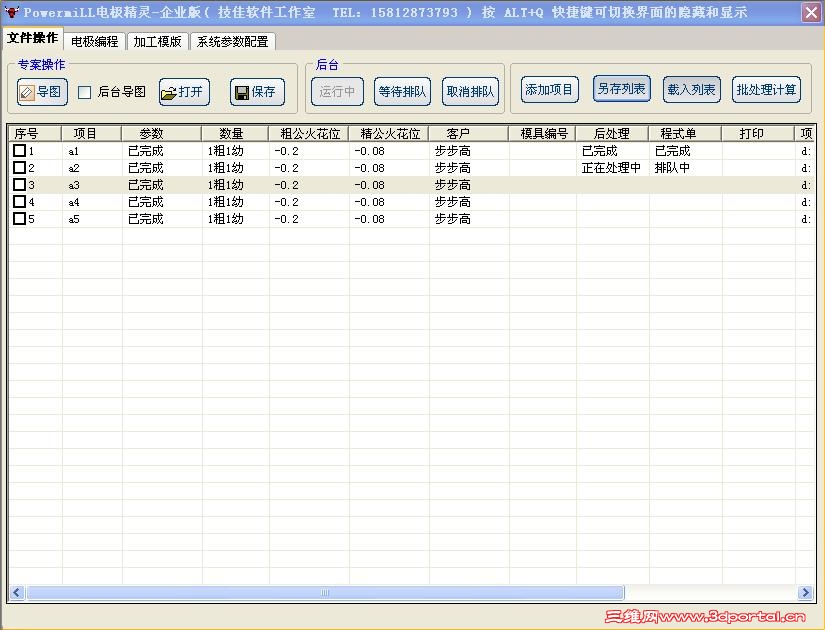The image size is (825, 630).
Task: Open the 电极编程 tab
Action: point(95,41)
